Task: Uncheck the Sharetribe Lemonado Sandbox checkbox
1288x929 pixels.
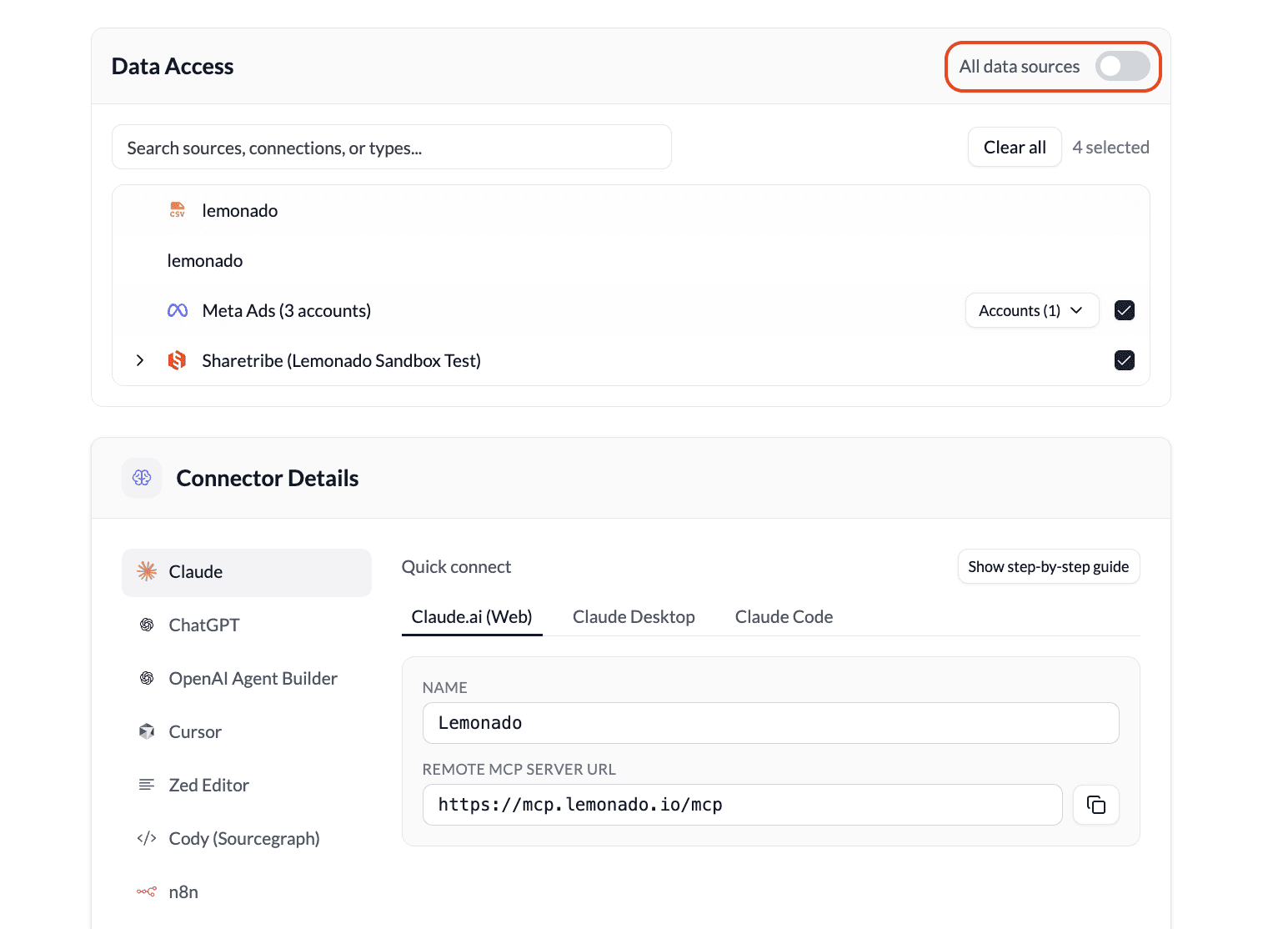Action: pyautogui.click(x=1124, y=360)
